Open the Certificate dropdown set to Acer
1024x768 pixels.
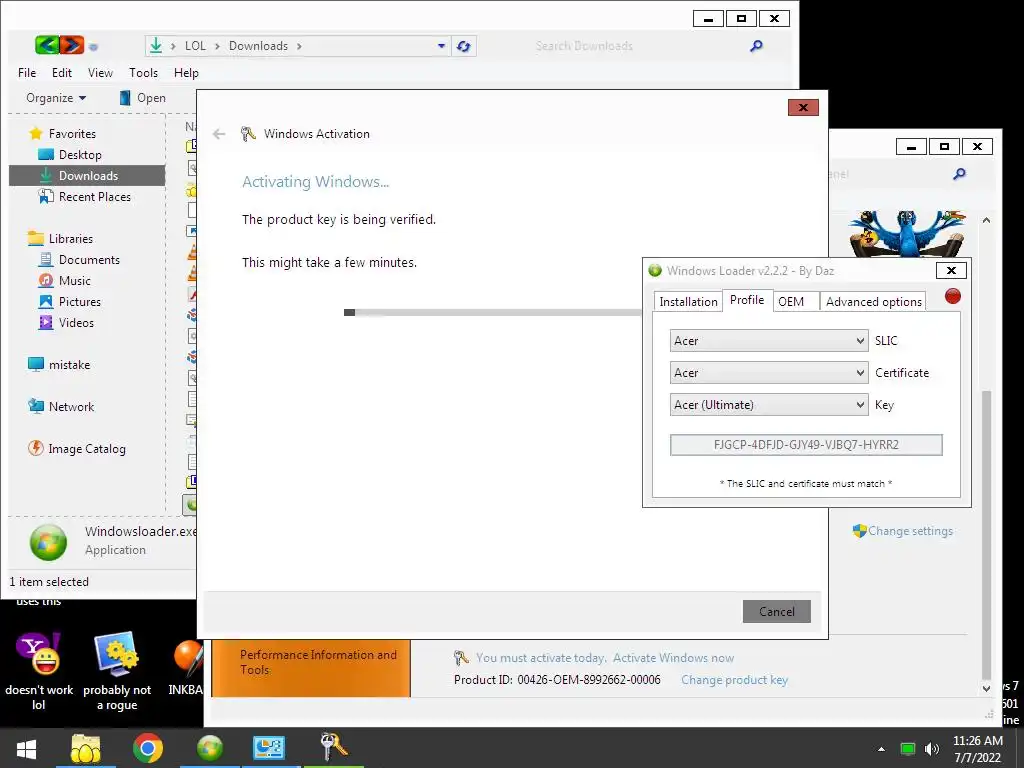[769, 373]
